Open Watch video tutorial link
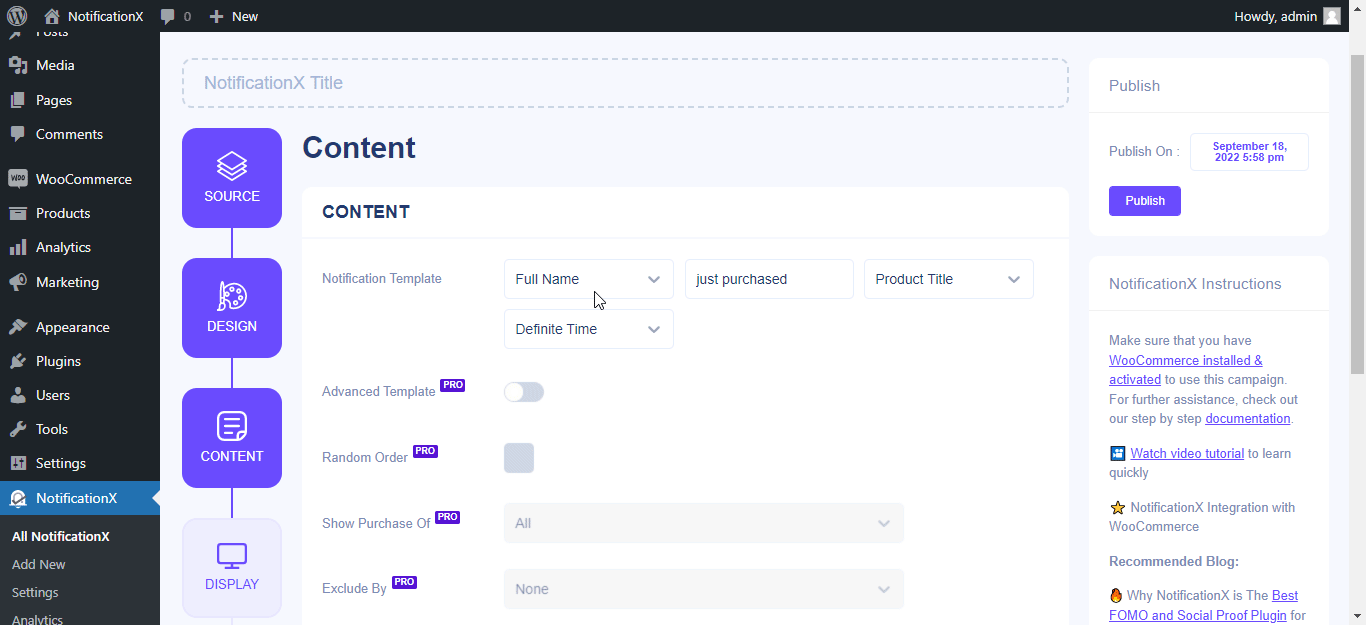This screenshot has height=625, width=1366. (x=1187, y=453)
